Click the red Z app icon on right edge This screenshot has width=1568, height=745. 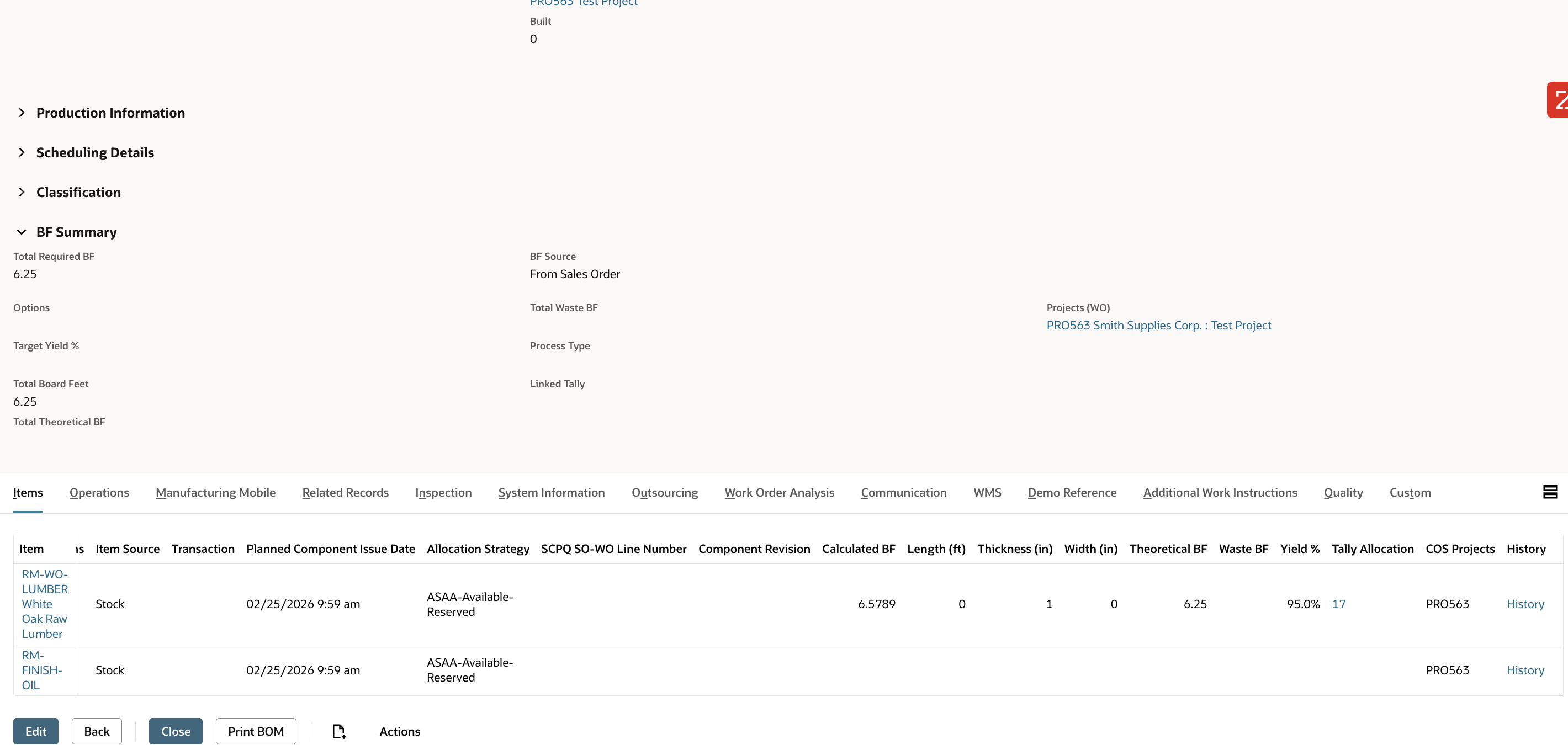point(1559,100)
